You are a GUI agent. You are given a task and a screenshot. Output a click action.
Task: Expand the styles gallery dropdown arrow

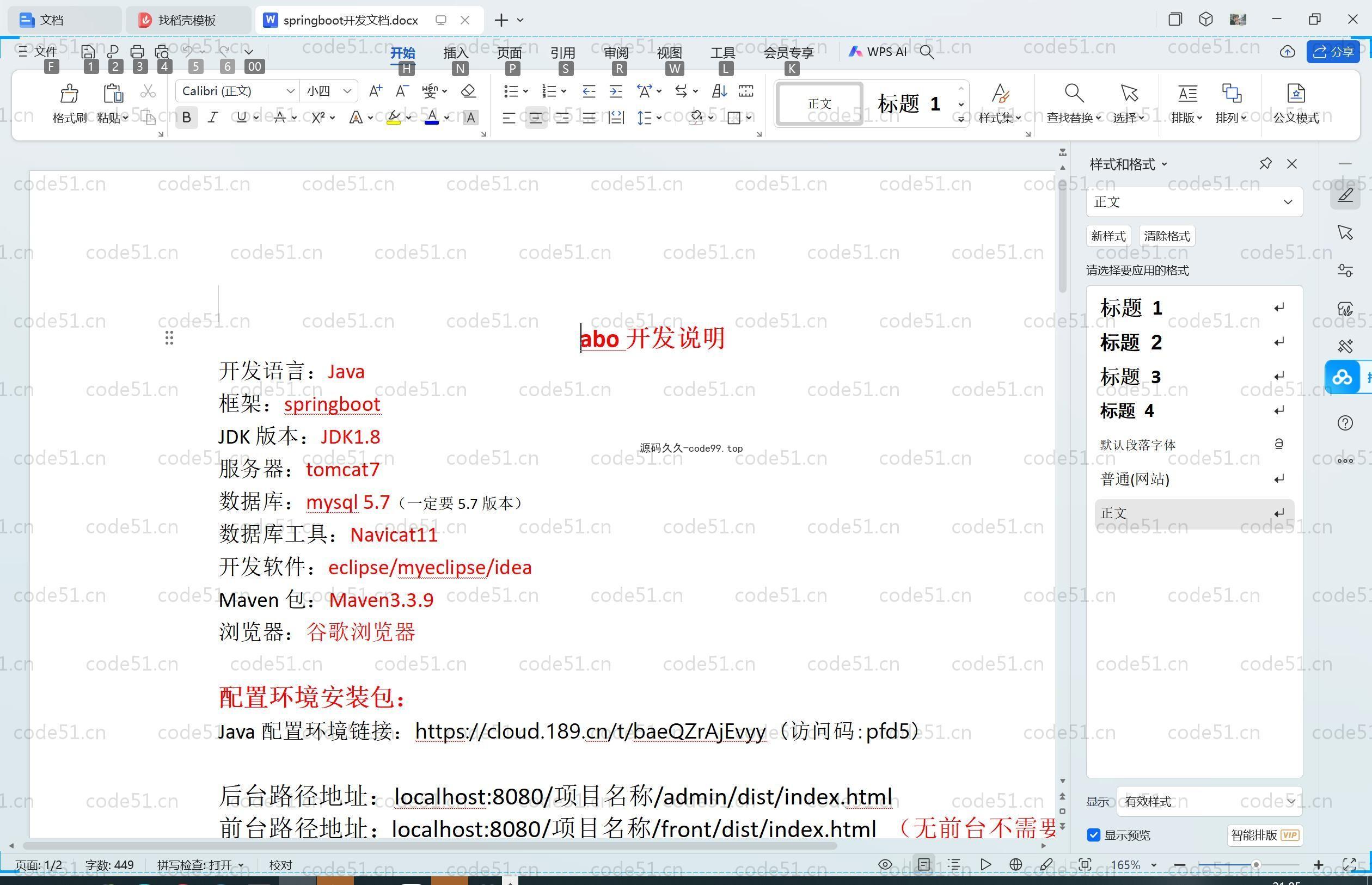coord(960,120)
